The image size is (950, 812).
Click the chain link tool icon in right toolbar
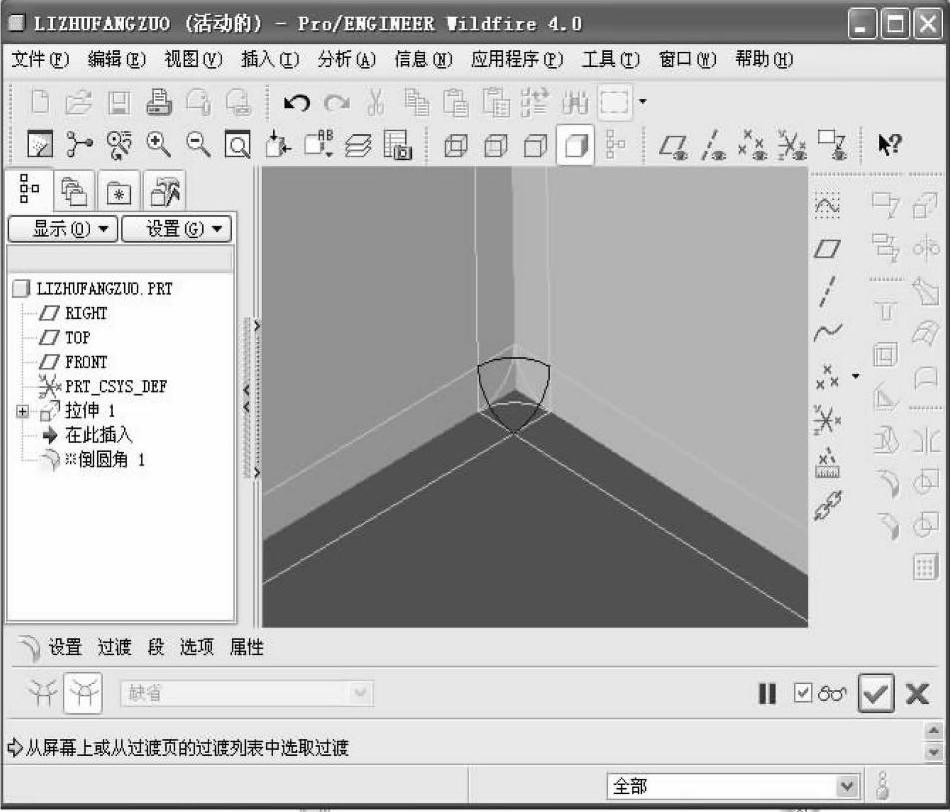827,505
